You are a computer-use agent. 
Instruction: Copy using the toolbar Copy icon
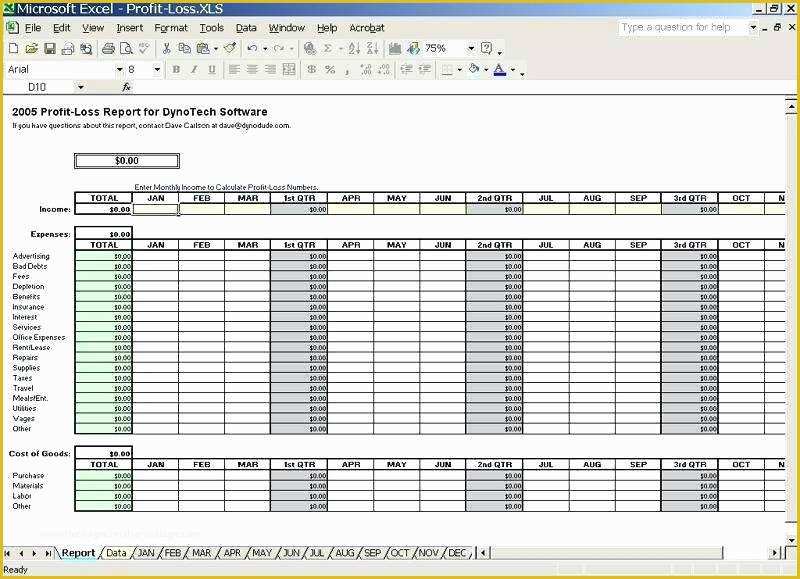tap(184, 48)
